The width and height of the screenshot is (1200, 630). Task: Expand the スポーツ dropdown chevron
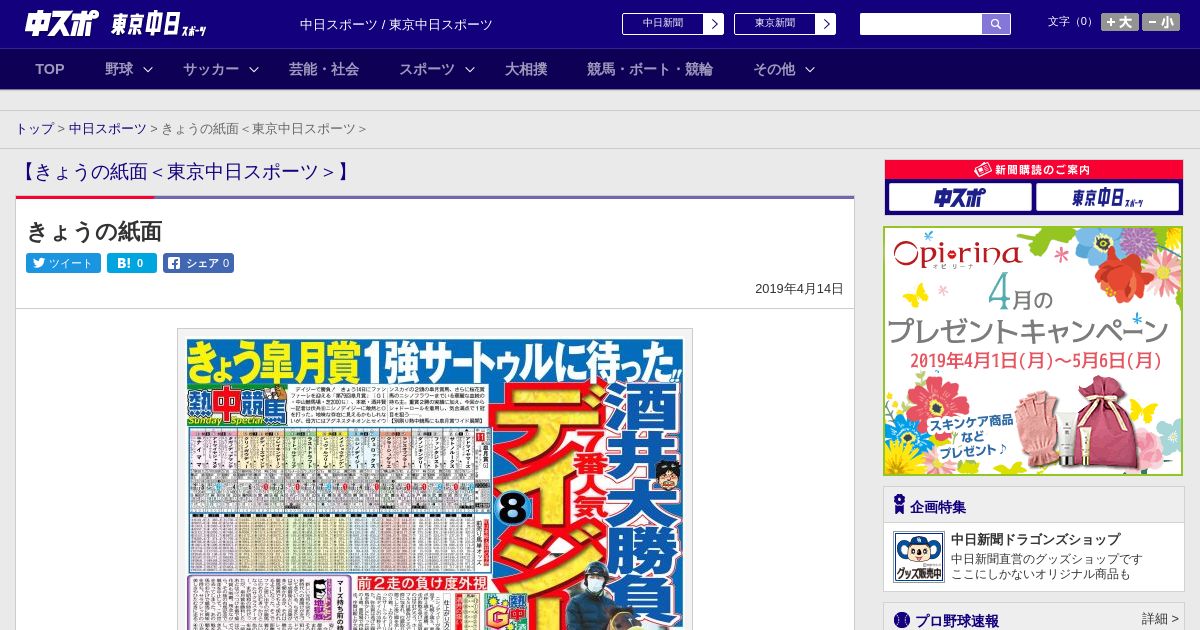point(470,69)
